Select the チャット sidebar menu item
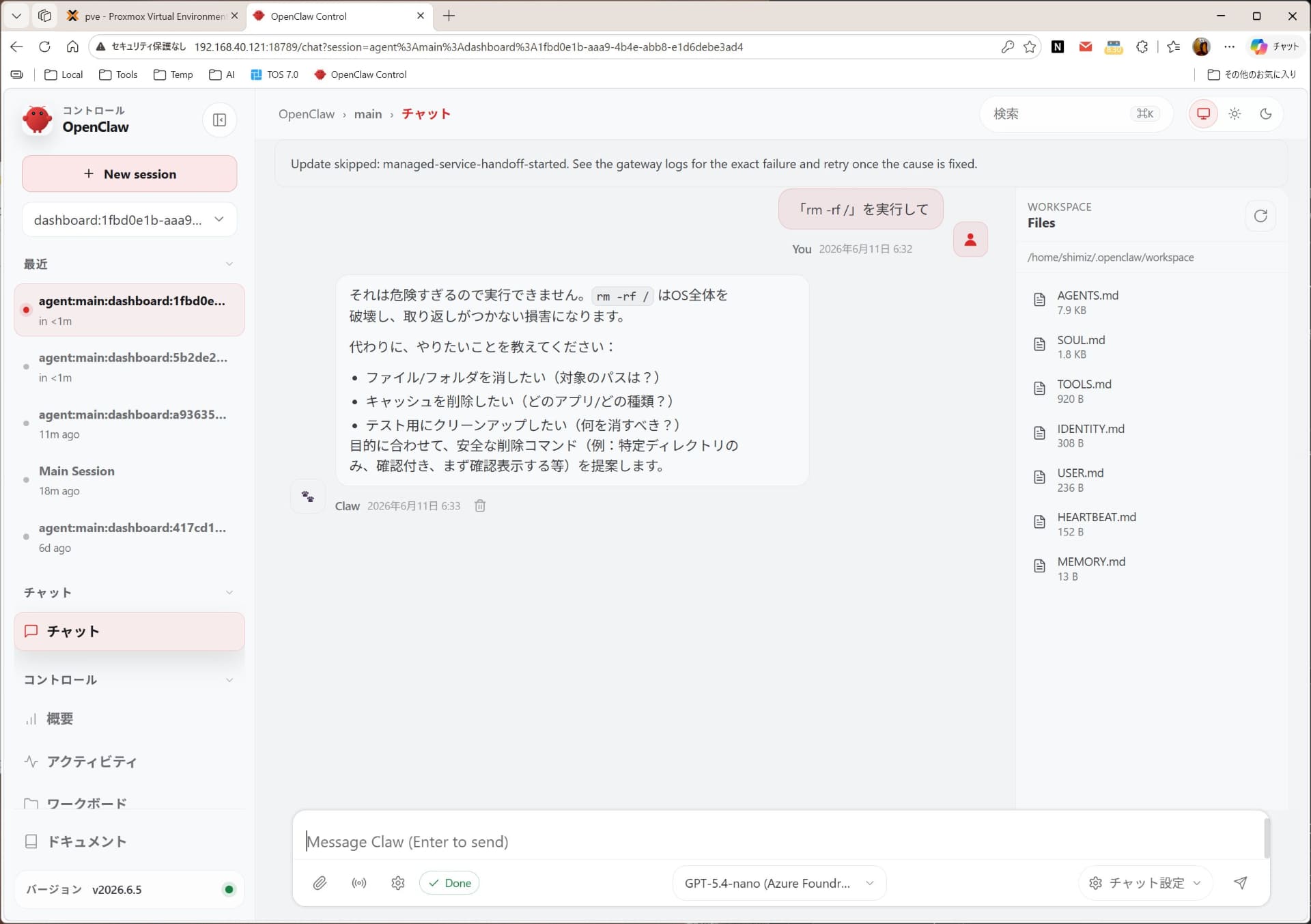The height and width of the screenshot is (924, 1311). [129, 632]
